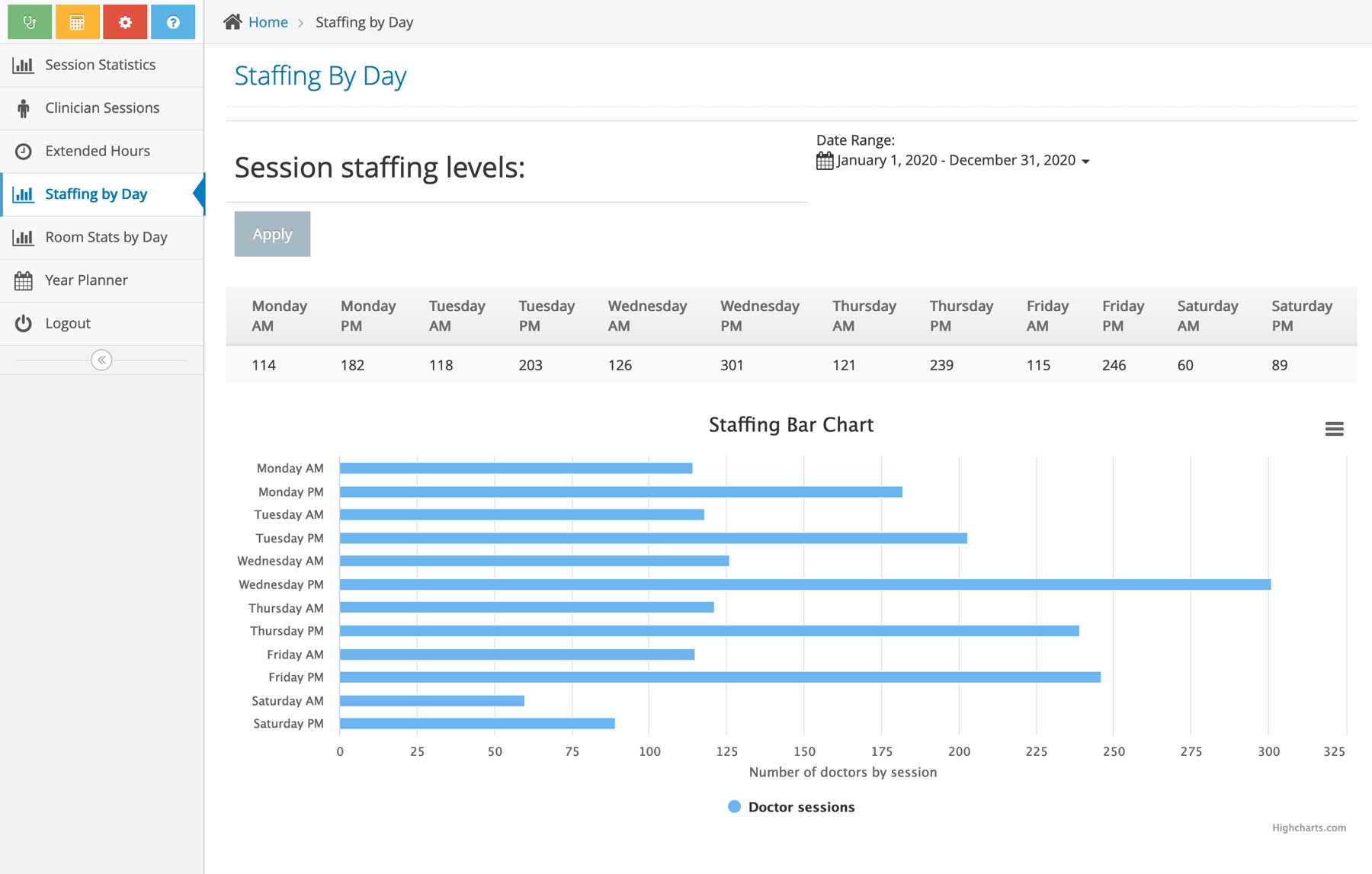Click the green stethoscope icon button
Screen dimensions: 1372x874
point(30,22)
